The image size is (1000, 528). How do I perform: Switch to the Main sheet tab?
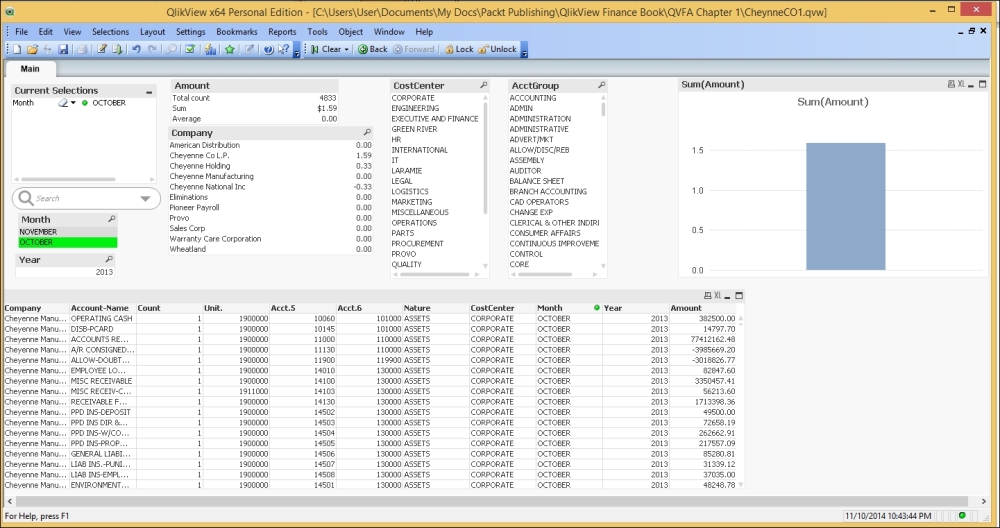[x=30, y=68]
